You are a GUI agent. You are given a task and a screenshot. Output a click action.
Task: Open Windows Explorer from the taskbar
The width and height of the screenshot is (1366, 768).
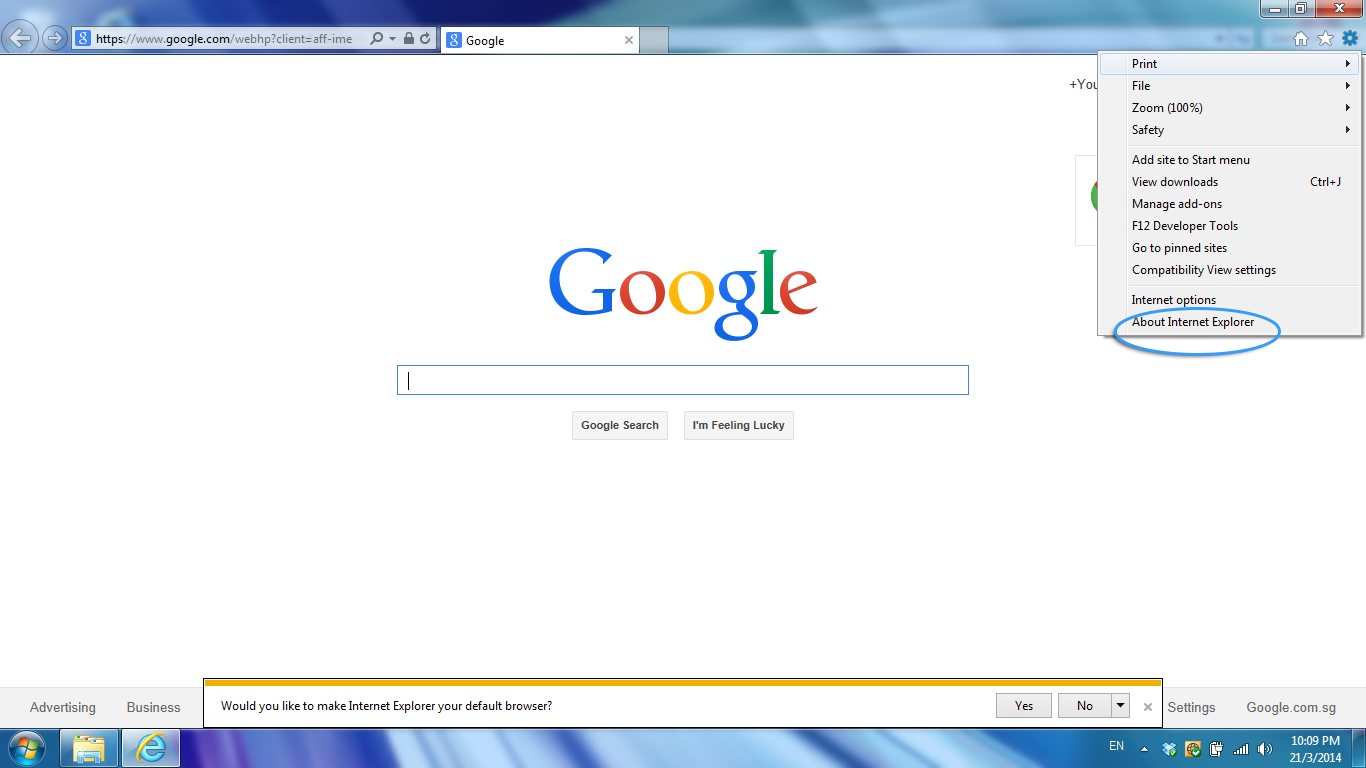(89, 747)
